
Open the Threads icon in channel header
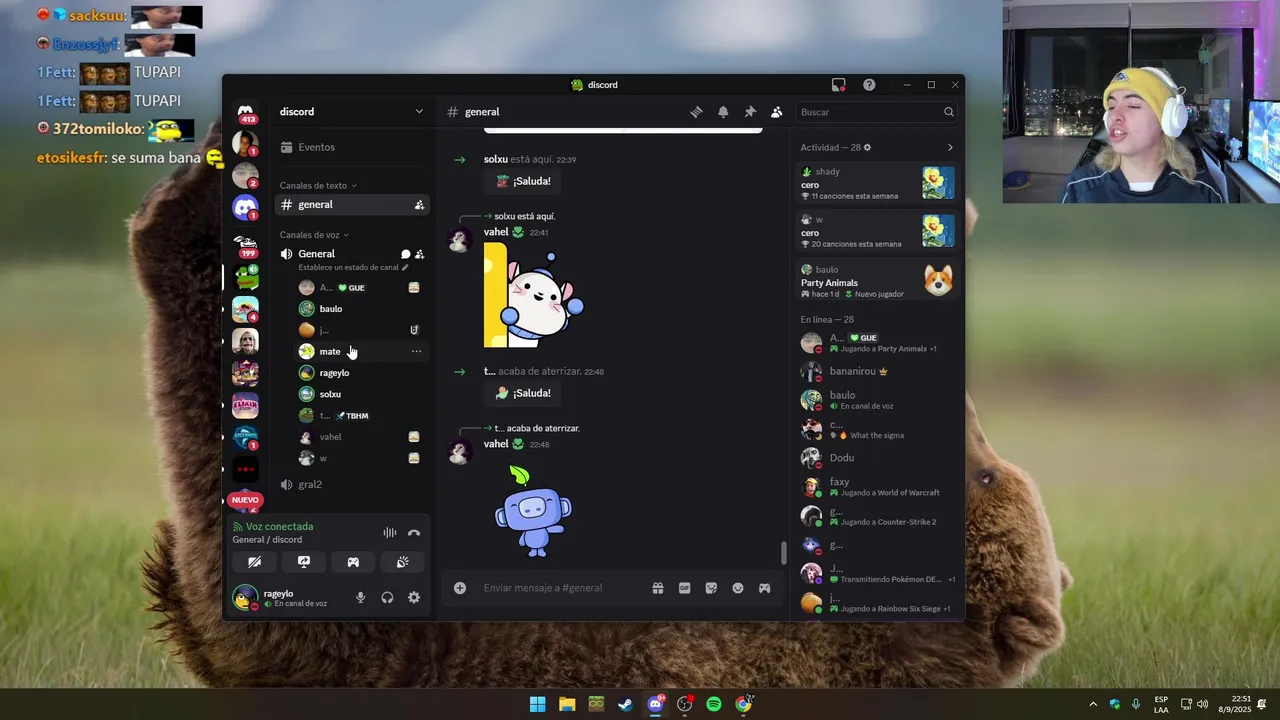coord(696,112)
